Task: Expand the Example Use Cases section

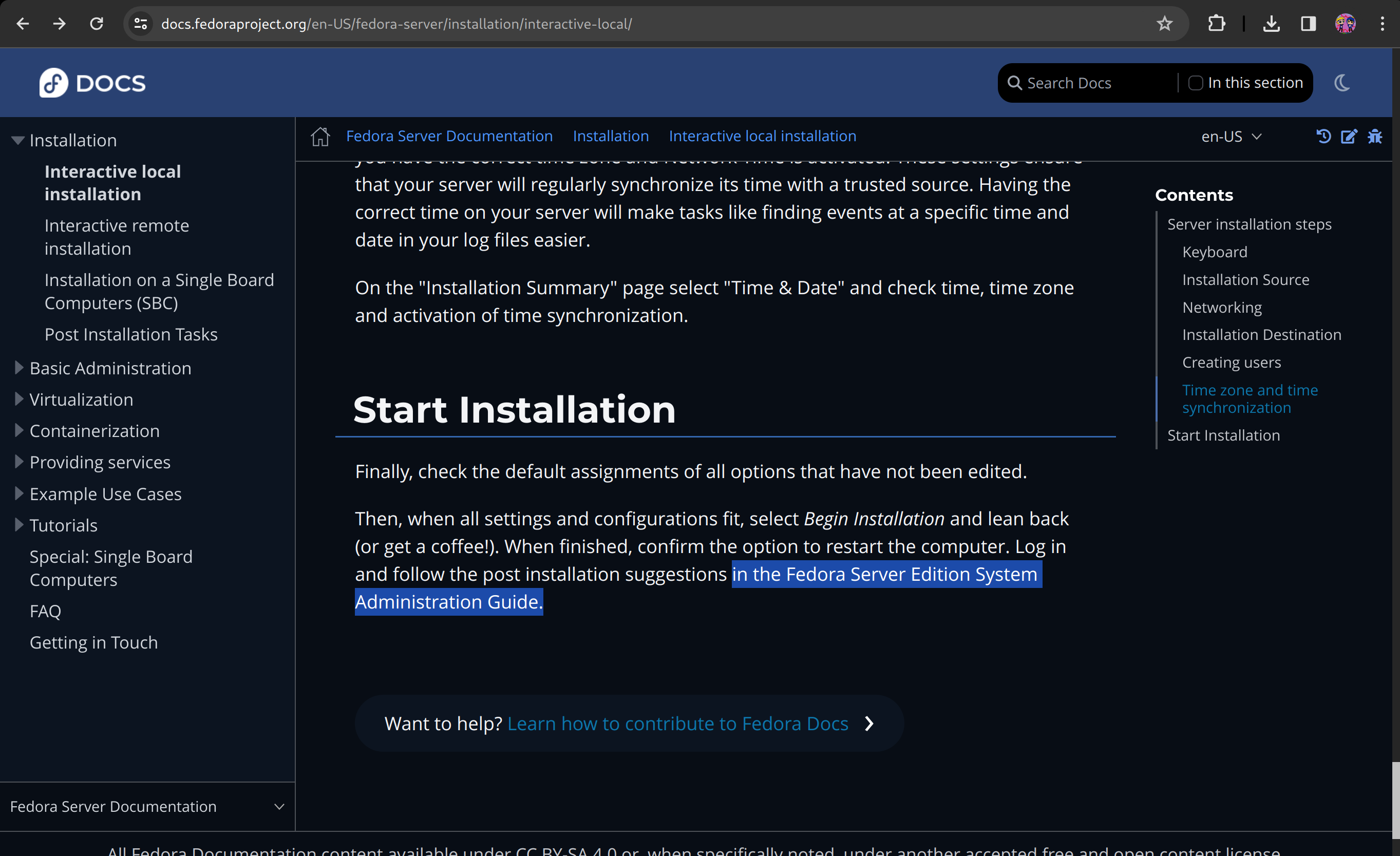Action: point(19,493)
